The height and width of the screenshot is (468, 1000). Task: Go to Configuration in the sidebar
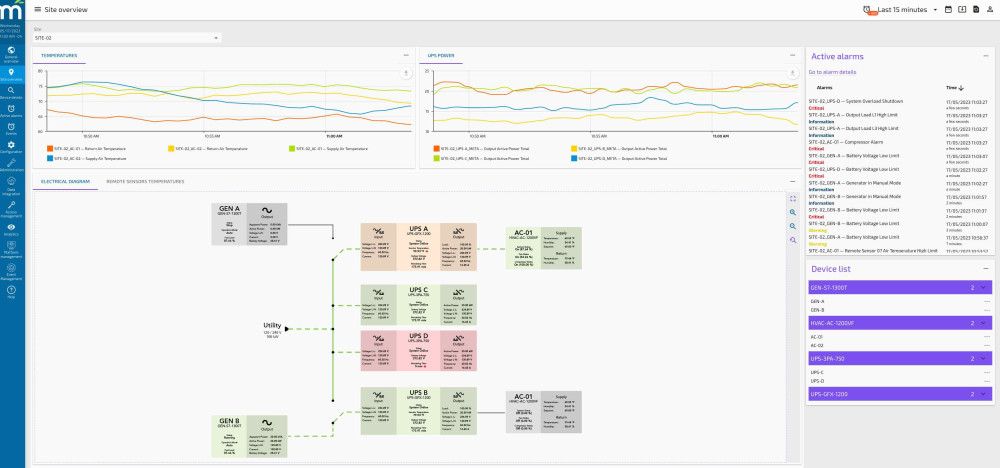pyautogui.click(x=11, y=147)
